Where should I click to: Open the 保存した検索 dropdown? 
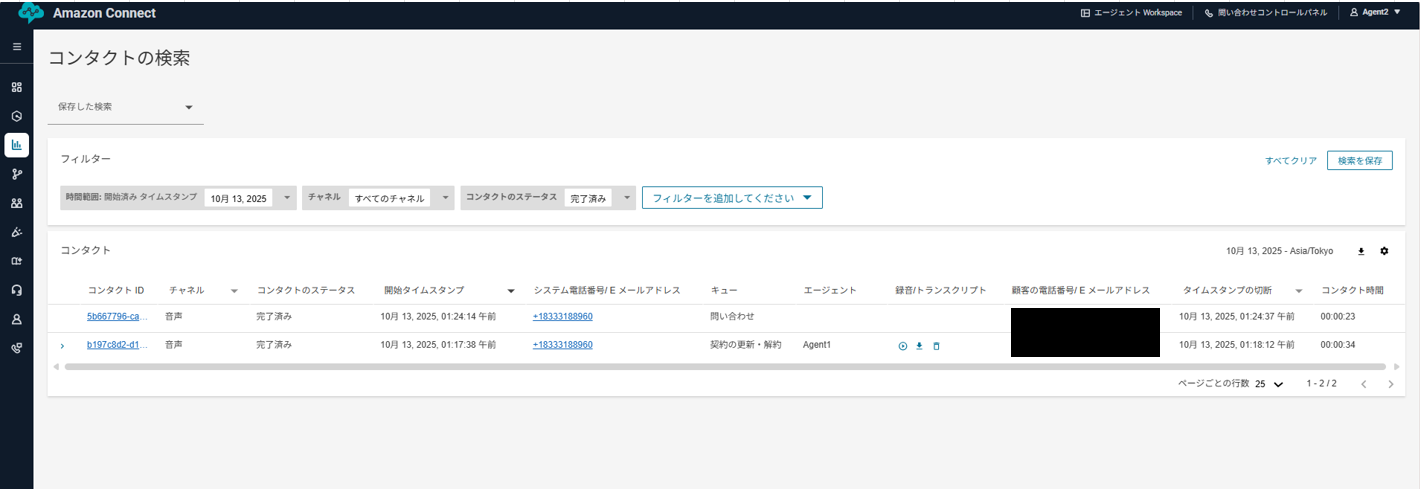[x=126, y=107]
